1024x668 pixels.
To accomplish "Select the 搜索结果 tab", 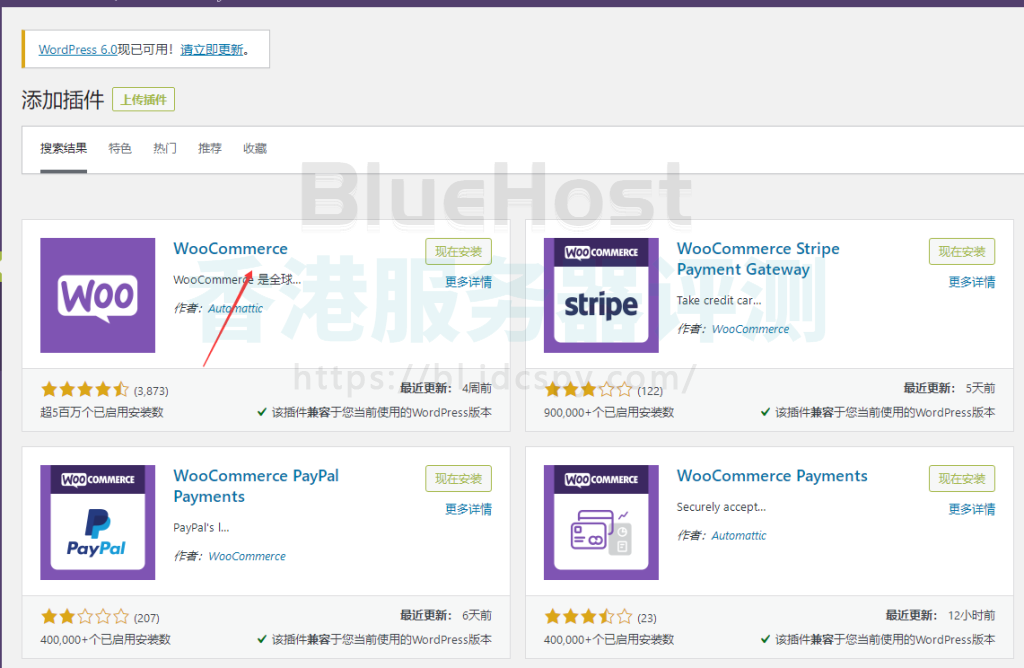I will click(x=63, y=148).
